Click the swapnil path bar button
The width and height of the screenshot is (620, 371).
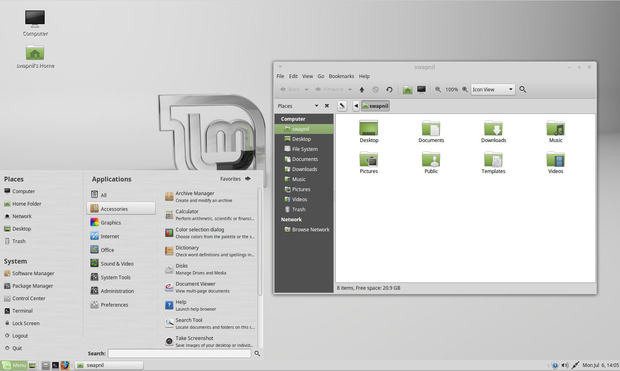tap(375, 106)
